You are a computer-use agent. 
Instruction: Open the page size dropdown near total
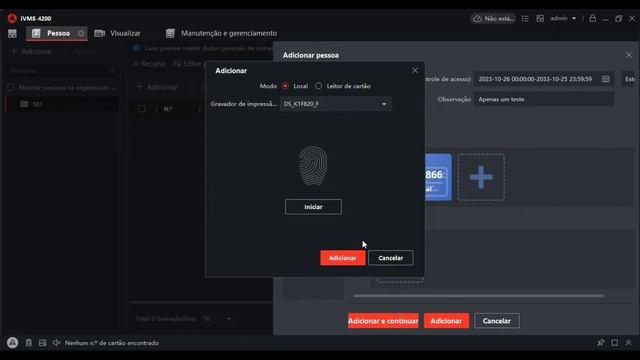[217, 318]
